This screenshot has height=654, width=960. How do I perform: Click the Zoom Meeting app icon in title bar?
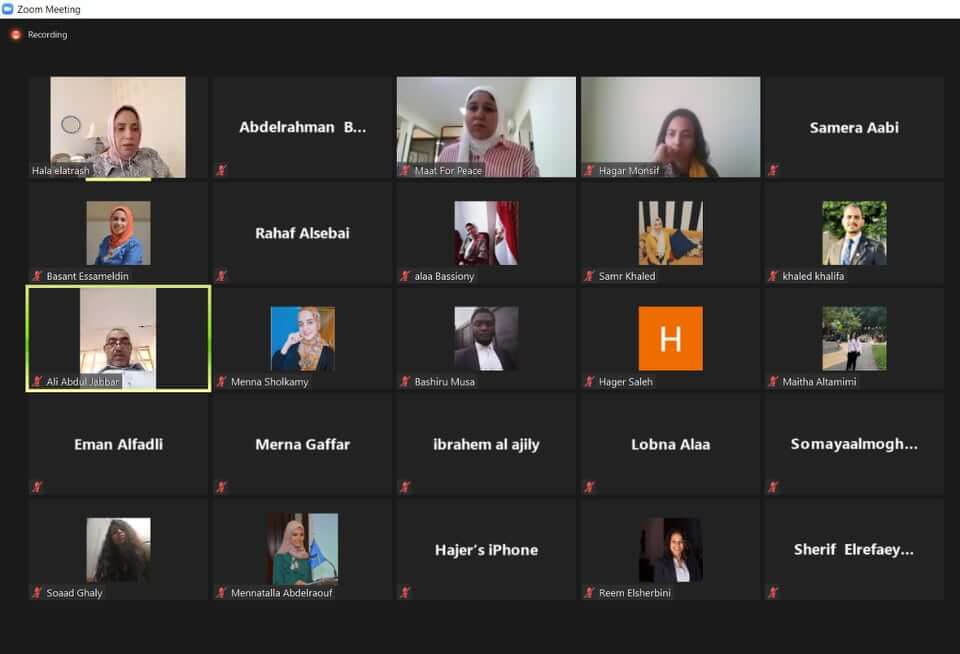pyautogui.click(x=8, y=9)
